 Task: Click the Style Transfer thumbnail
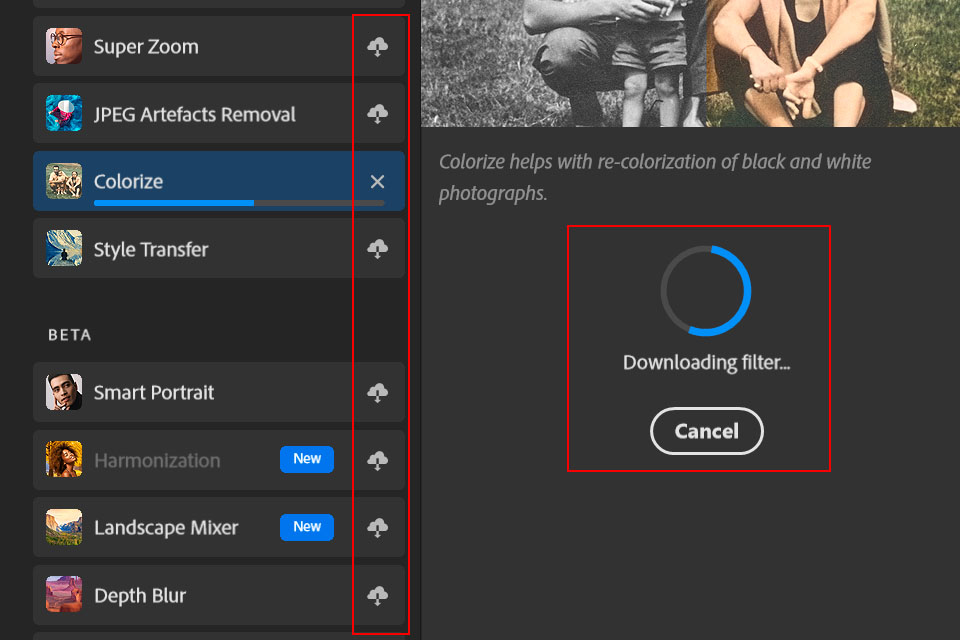coord(64,248)
